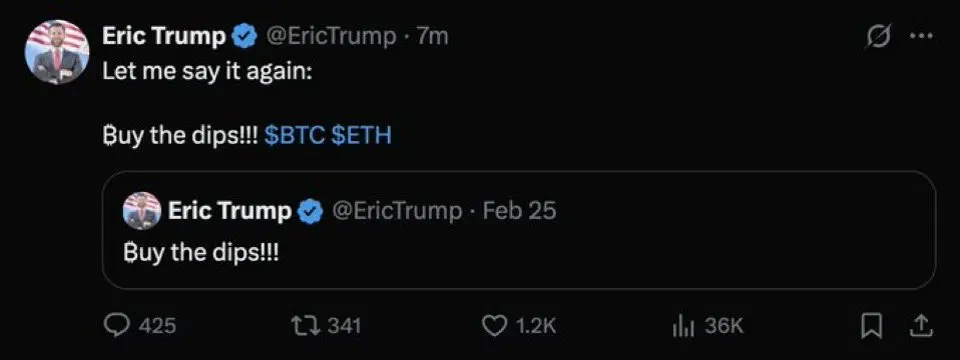960x360 pixels.
Task: Click the blue verified badge beside the top Eric Trump name
Action: 244,37
